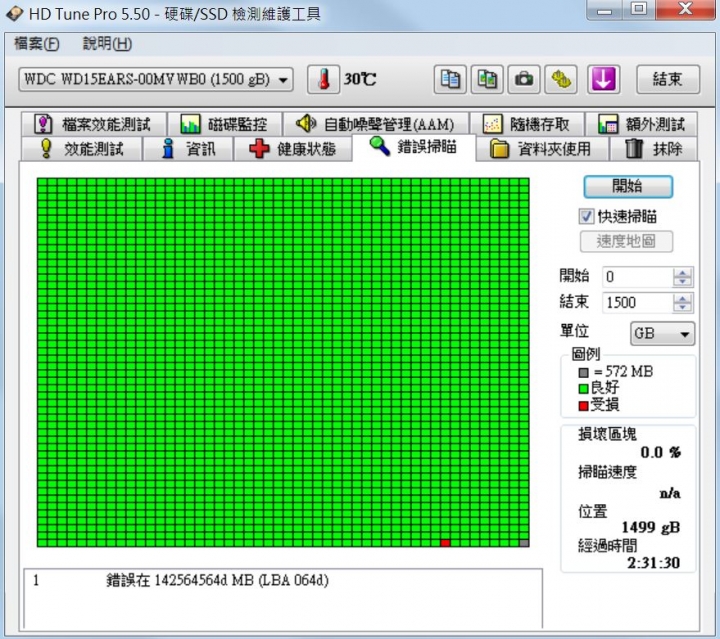Click the gray 572 MB legend swatch
The height and width of the screenshot is (639, 720).
point(584,372)
